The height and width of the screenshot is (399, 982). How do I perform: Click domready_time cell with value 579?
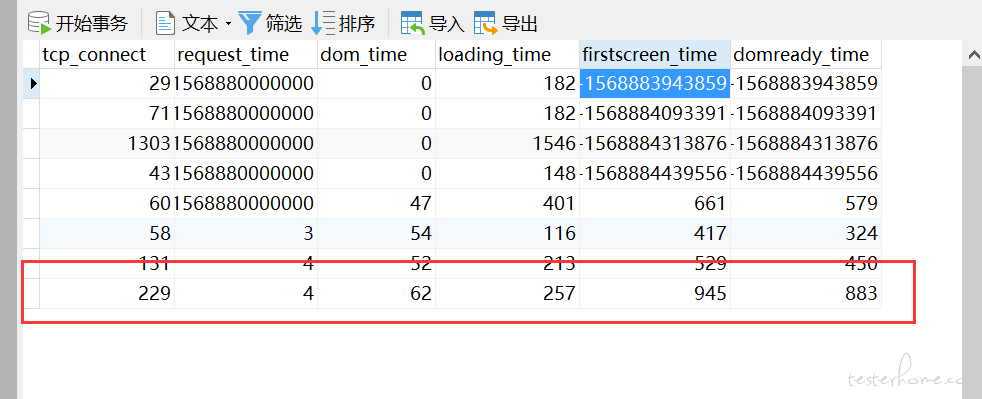[806, 204]
